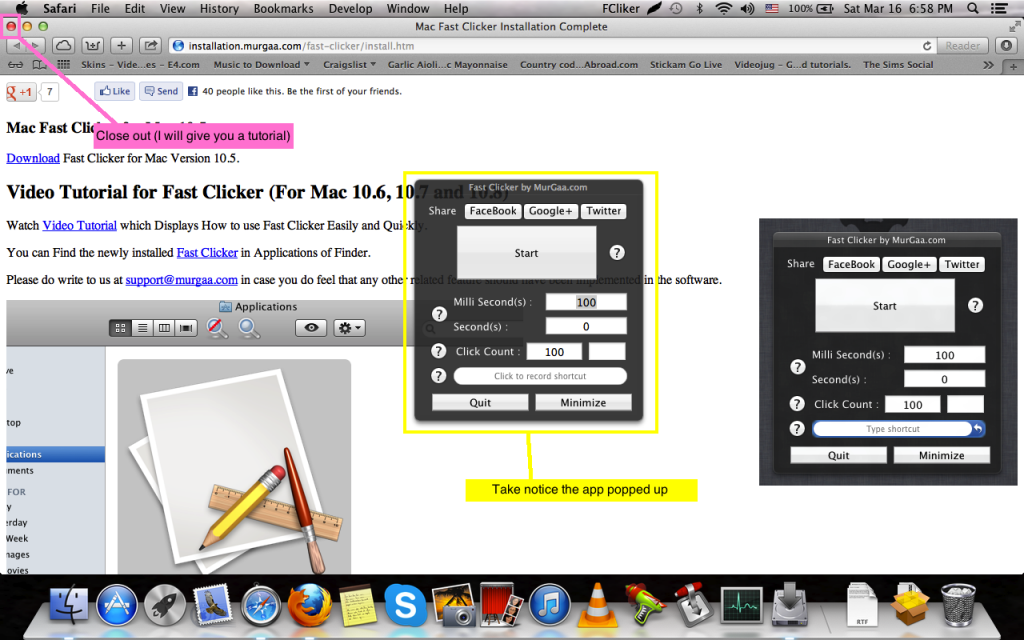
Task: Open help beside the Click to record shortcut field
Action: pos(438,376)
